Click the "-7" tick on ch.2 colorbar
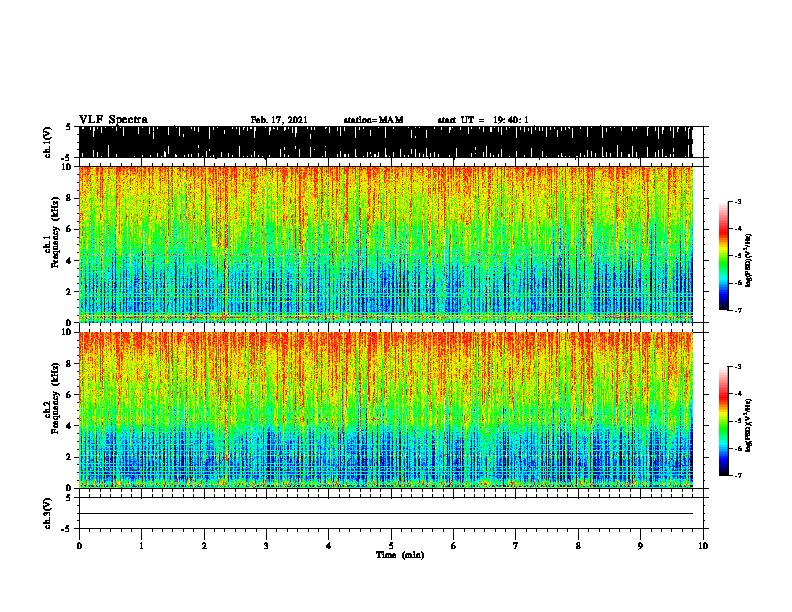This screenshot has height=612, width=792. 738,475
